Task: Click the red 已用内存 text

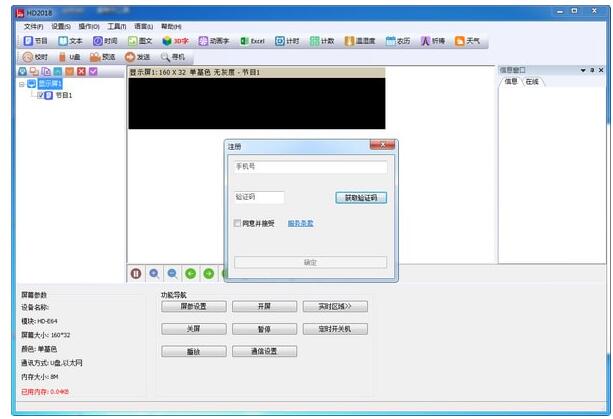Action: [45, 392]
